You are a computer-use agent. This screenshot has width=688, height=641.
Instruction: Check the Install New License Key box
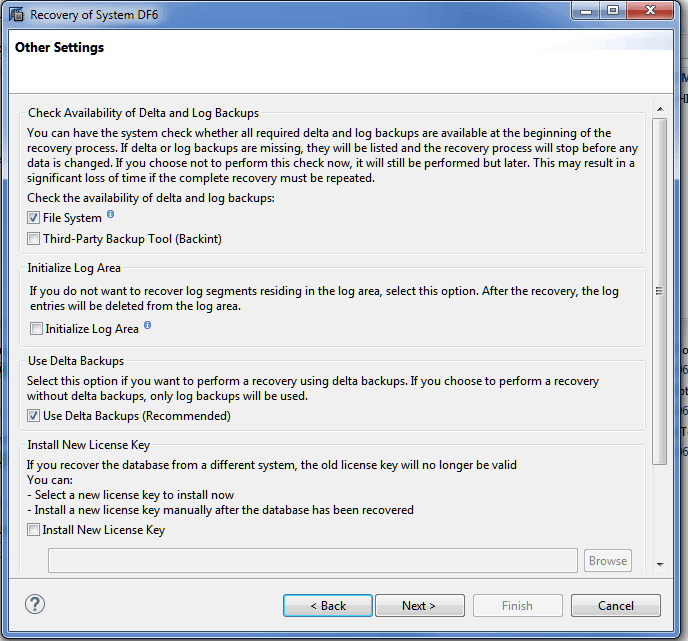tap(34, 530)
